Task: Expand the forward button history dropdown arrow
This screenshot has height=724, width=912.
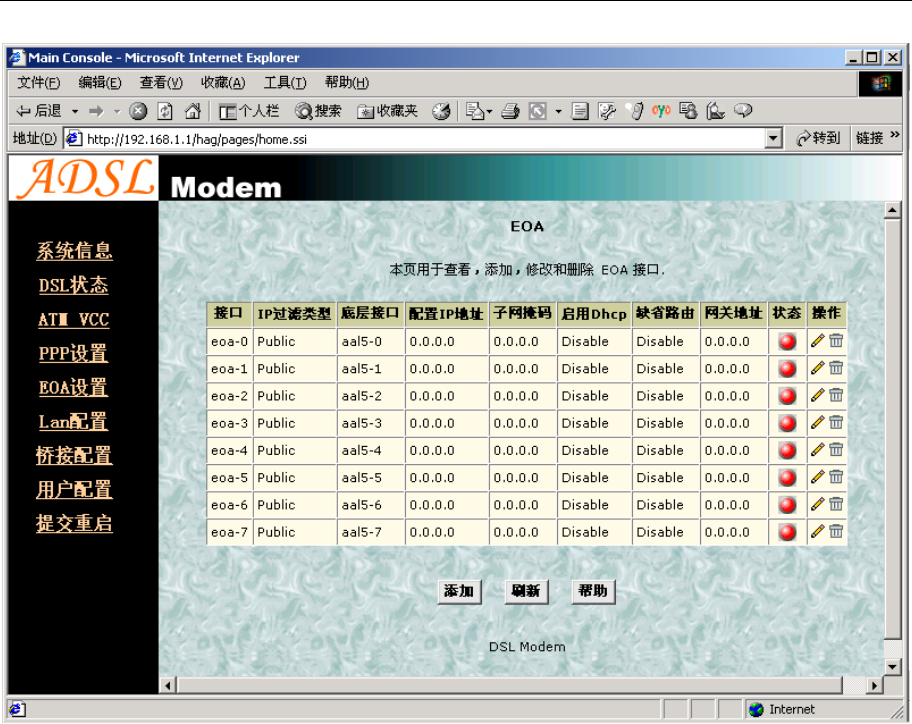Action: coord(117,110)
